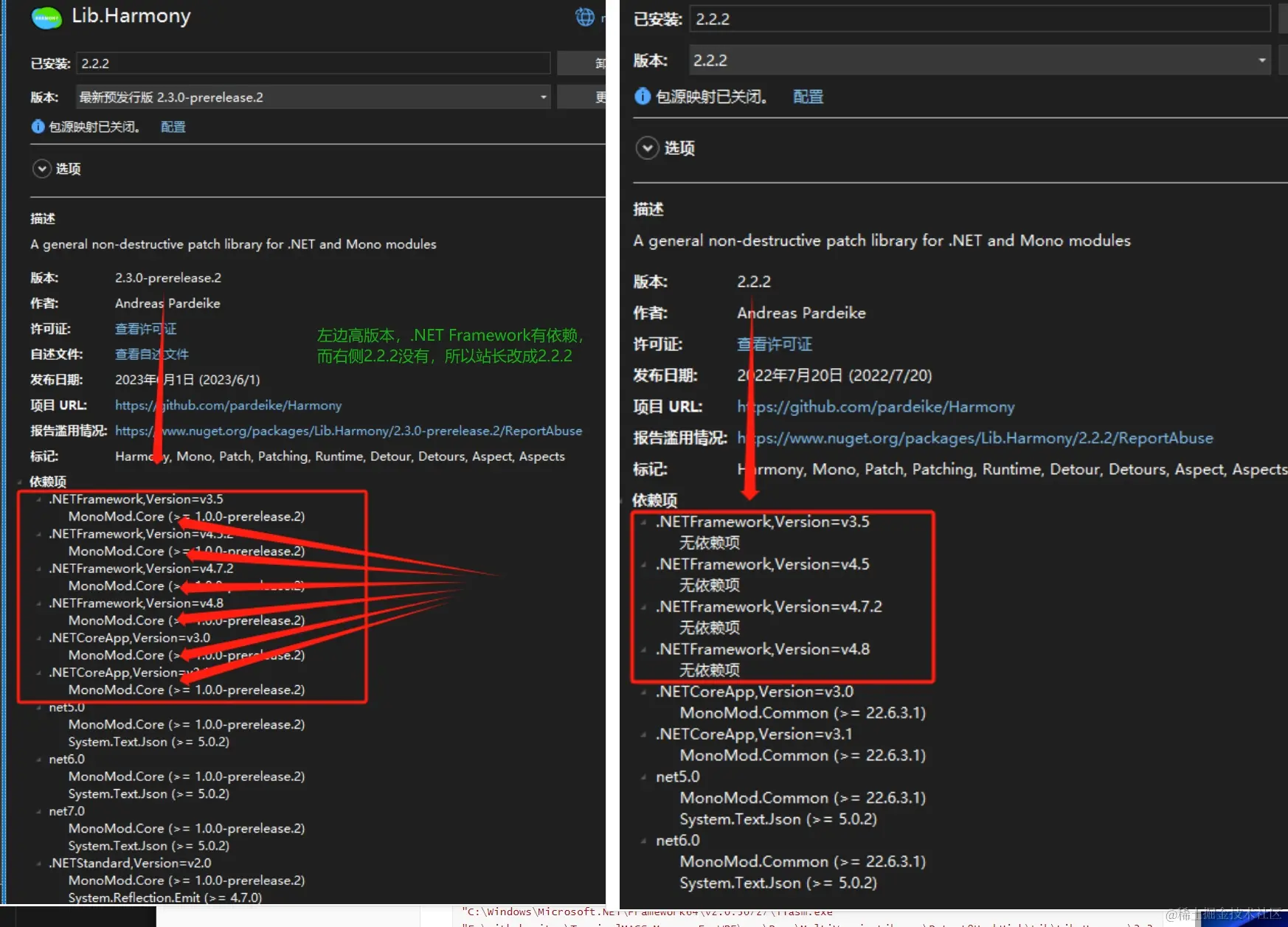Select right .NETCoreApp,Version=v3.1 tree row
Image resolution: width=1288 pixels, height=927 pixels.
click(754, 735)
